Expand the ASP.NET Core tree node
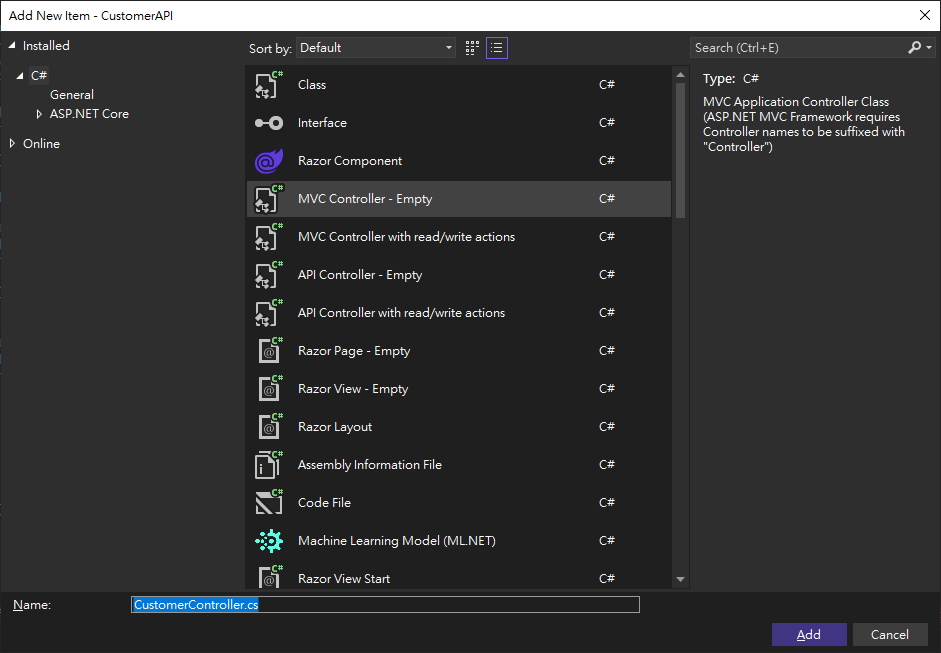Viewport: 941px width, 653px height. 39,114
